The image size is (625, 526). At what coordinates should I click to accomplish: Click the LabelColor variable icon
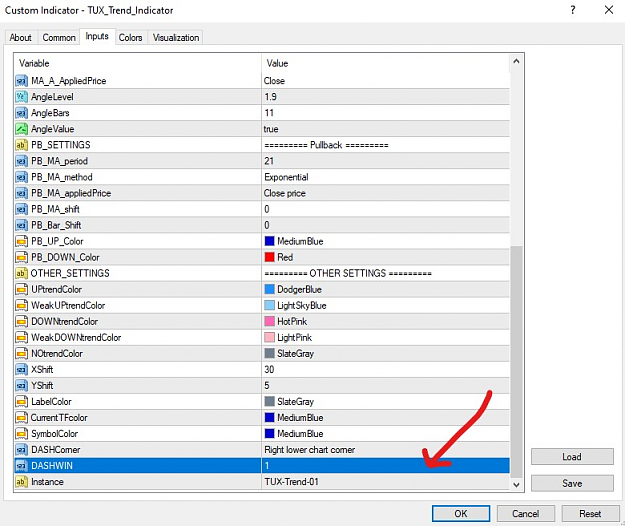tap(22, 401)
